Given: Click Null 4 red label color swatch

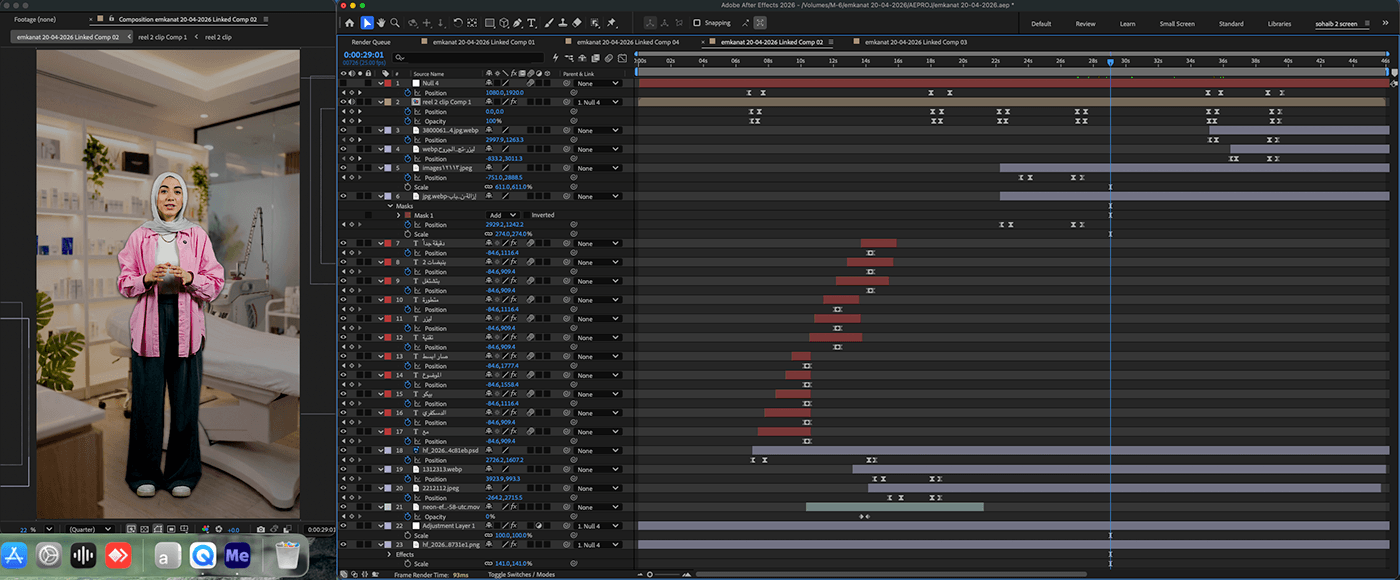Looking at the screenshot, I should tap(388, 83).
